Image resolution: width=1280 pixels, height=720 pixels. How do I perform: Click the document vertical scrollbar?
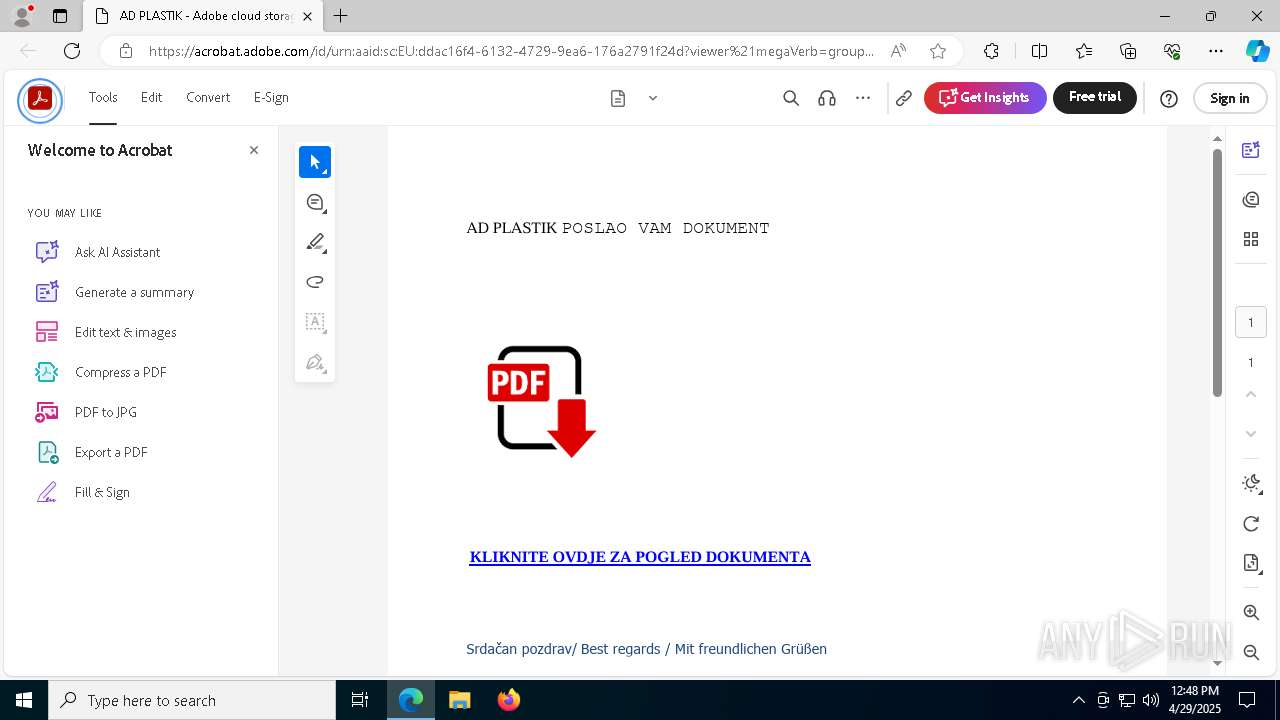(1217, 272)
